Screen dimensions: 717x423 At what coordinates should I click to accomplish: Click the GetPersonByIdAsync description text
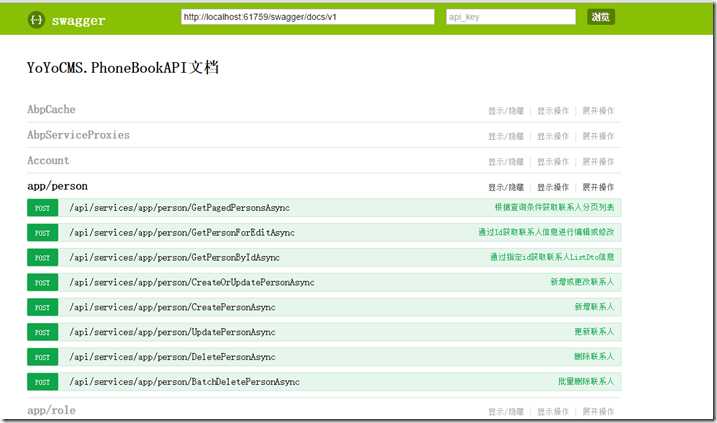[x=552, y=257]
